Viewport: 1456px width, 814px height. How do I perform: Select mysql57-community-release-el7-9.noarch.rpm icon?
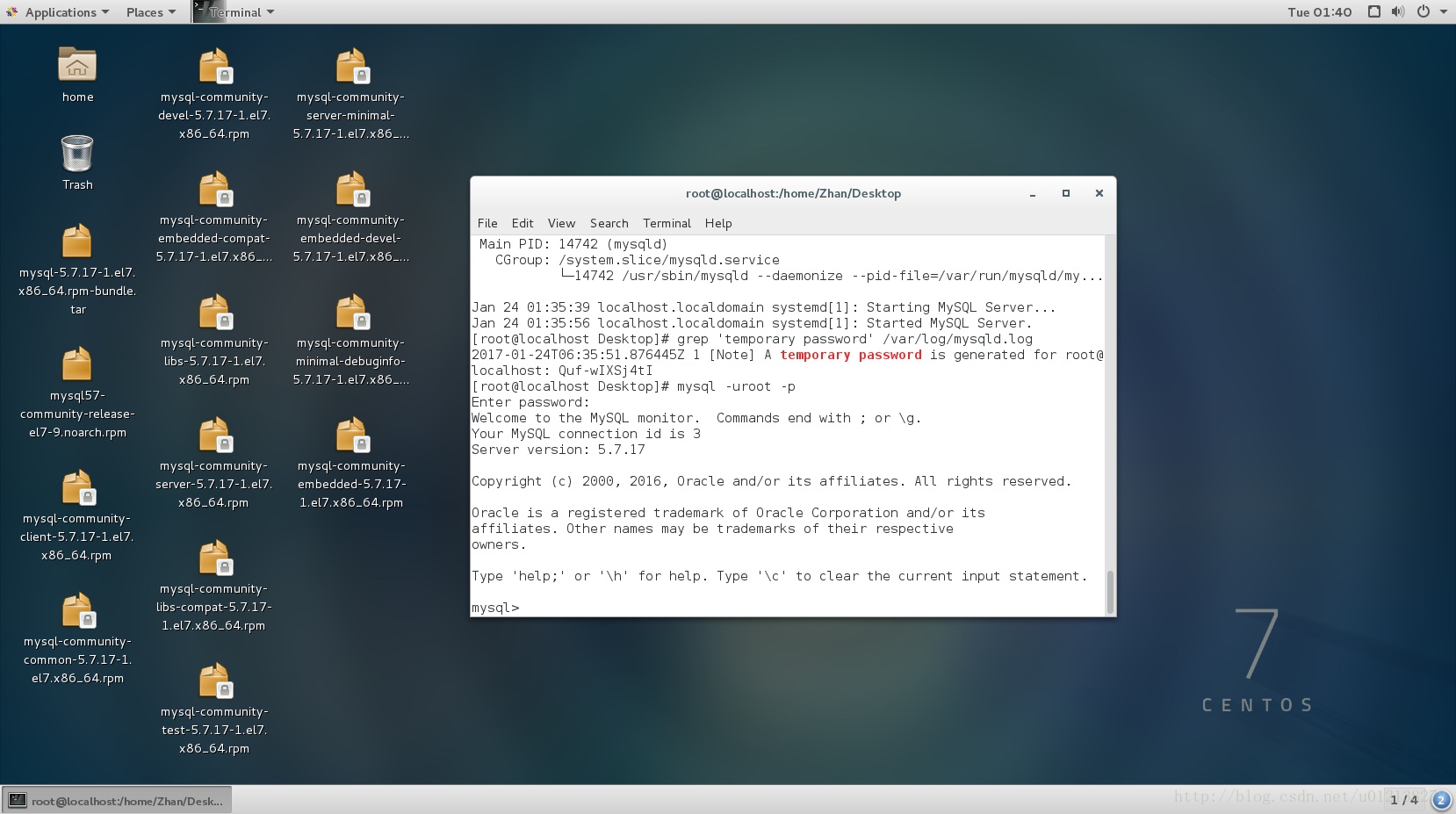click(x=77, y=364)
